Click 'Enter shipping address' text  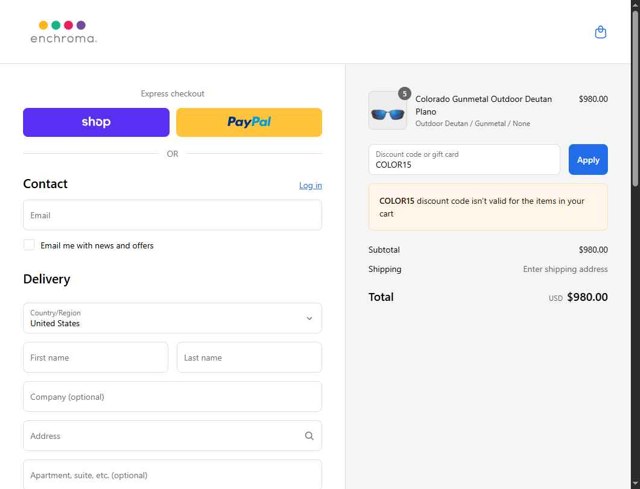coord(565,269)
